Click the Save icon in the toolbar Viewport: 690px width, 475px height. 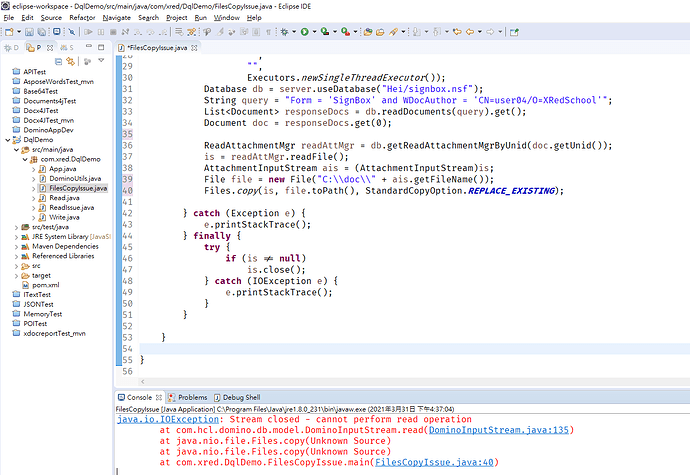point(29,32)
